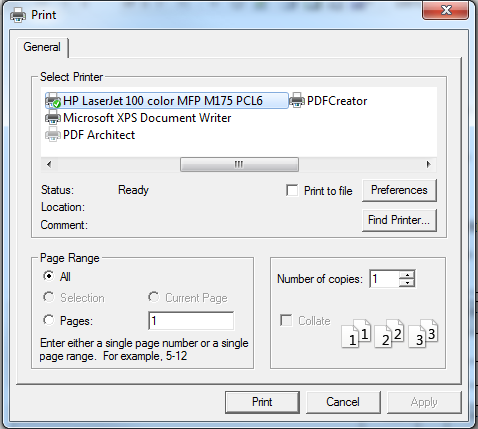This screenshot has width=478, height=429.
Task: Click the printer list right scroll arrow
Action: pos(429,164)
